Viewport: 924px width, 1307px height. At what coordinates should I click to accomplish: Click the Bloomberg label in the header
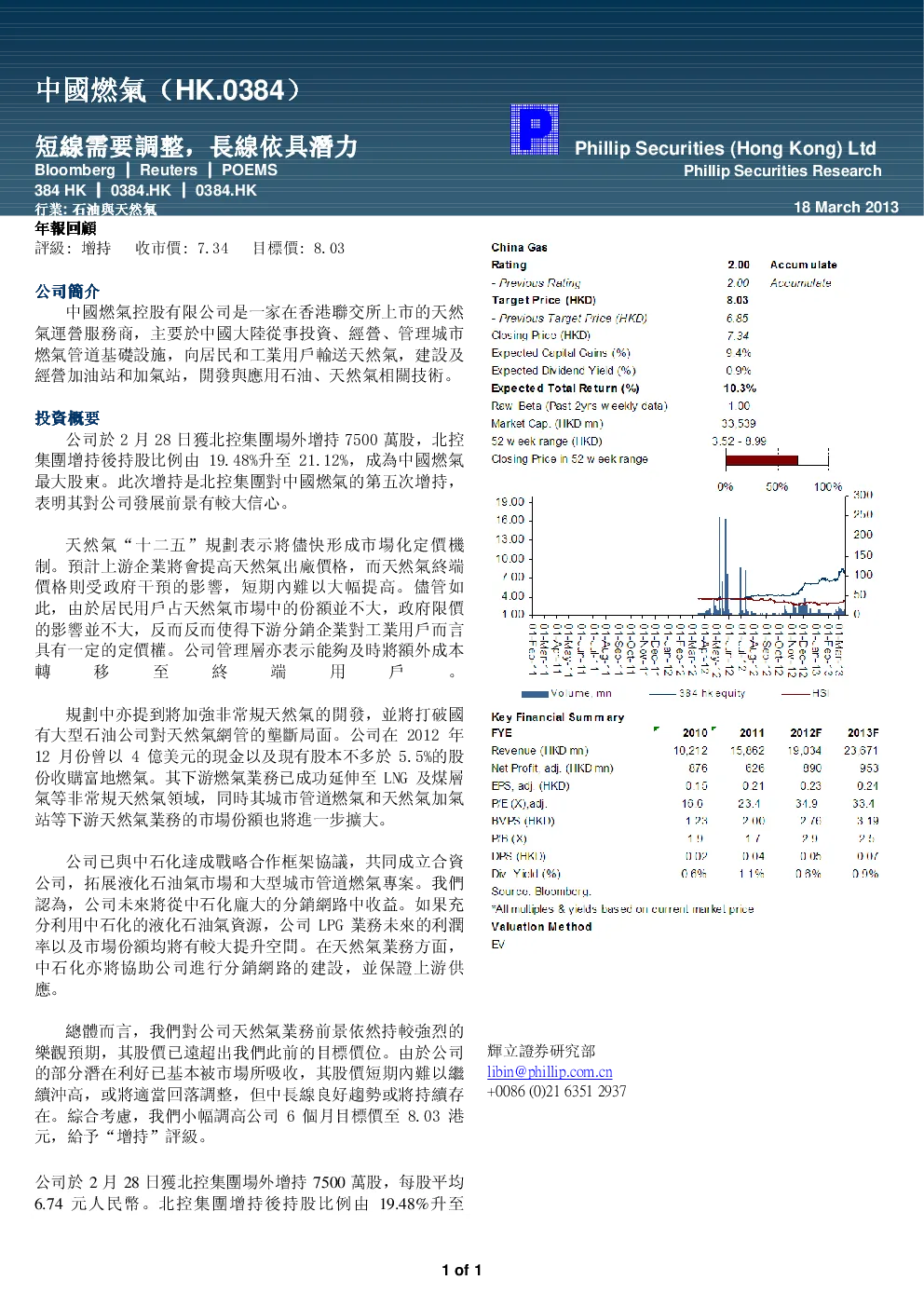tap(75, 170)
